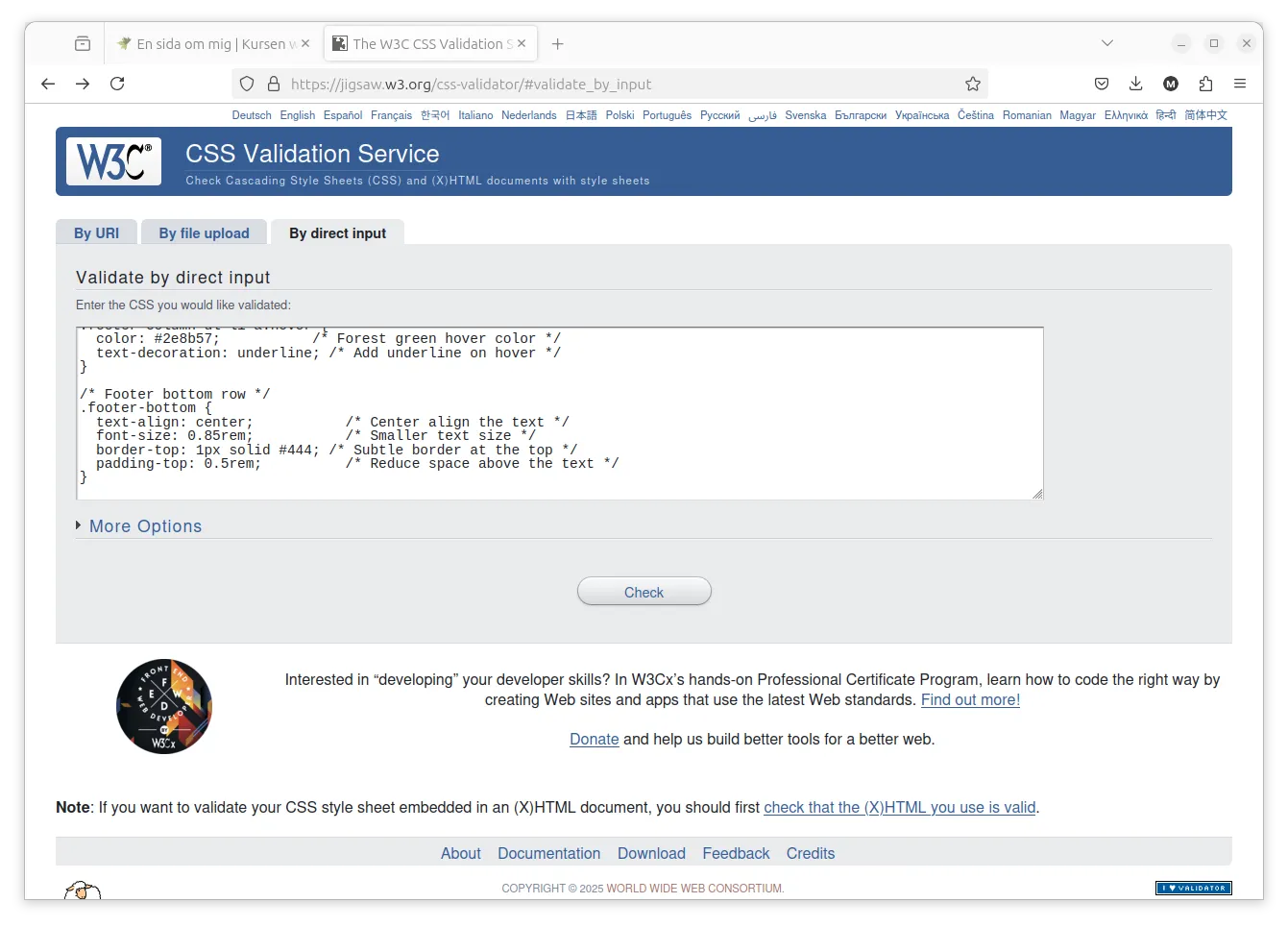
Task: Switch language to Français
Action: tap(391, 115)
